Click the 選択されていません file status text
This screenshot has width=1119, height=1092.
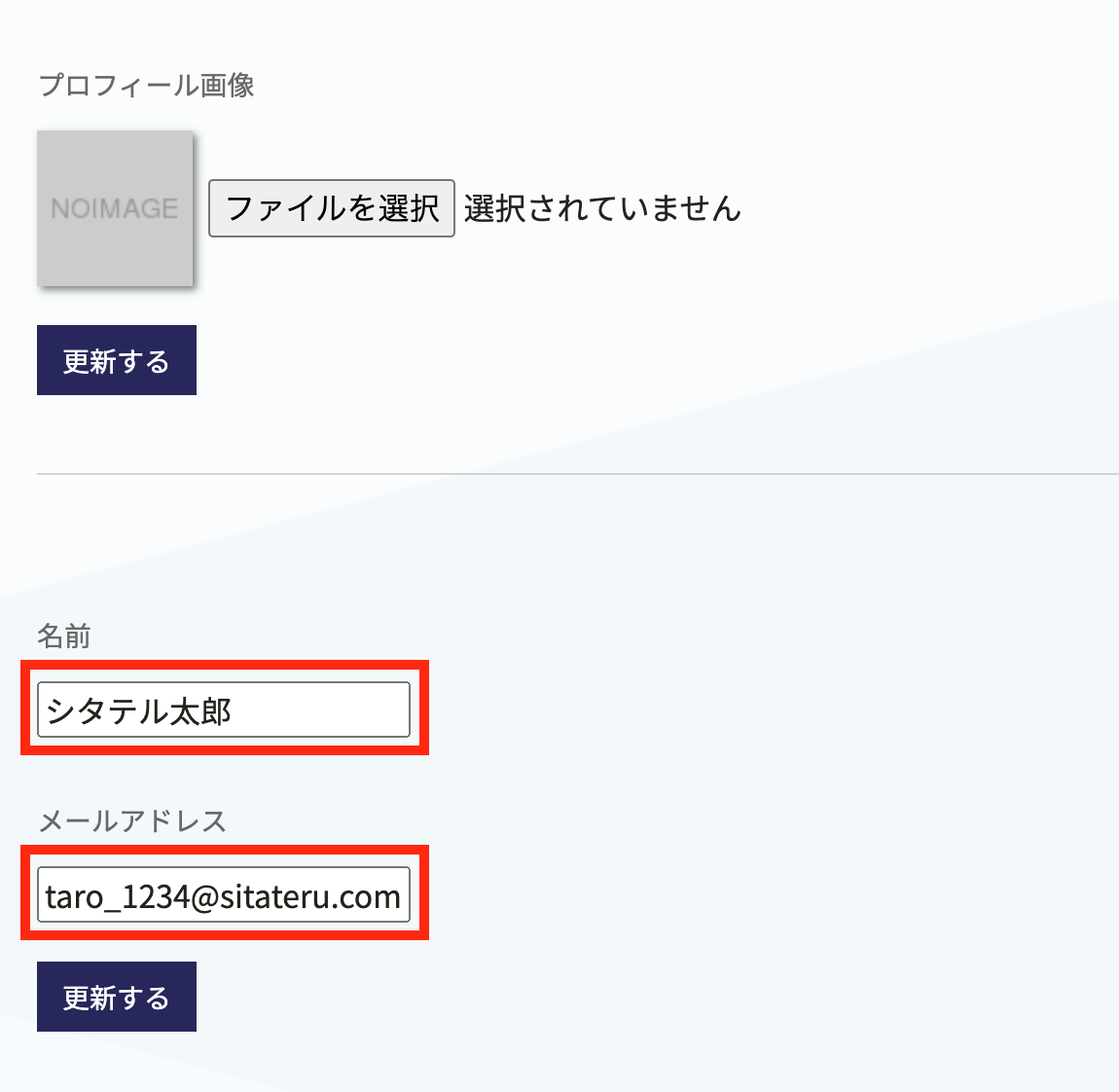602,207
